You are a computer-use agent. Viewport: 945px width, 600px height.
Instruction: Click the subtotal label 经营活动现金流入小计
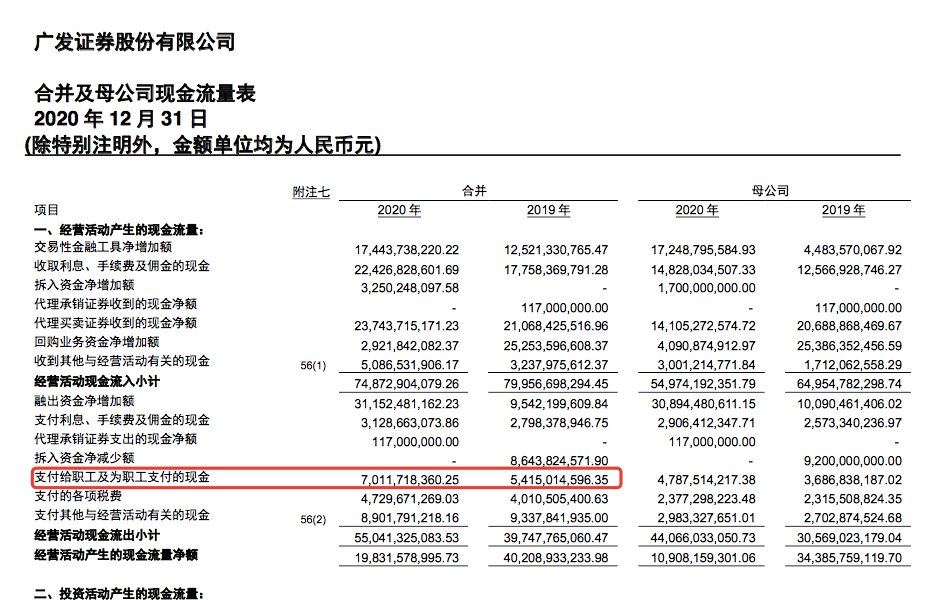click(97, 381)
